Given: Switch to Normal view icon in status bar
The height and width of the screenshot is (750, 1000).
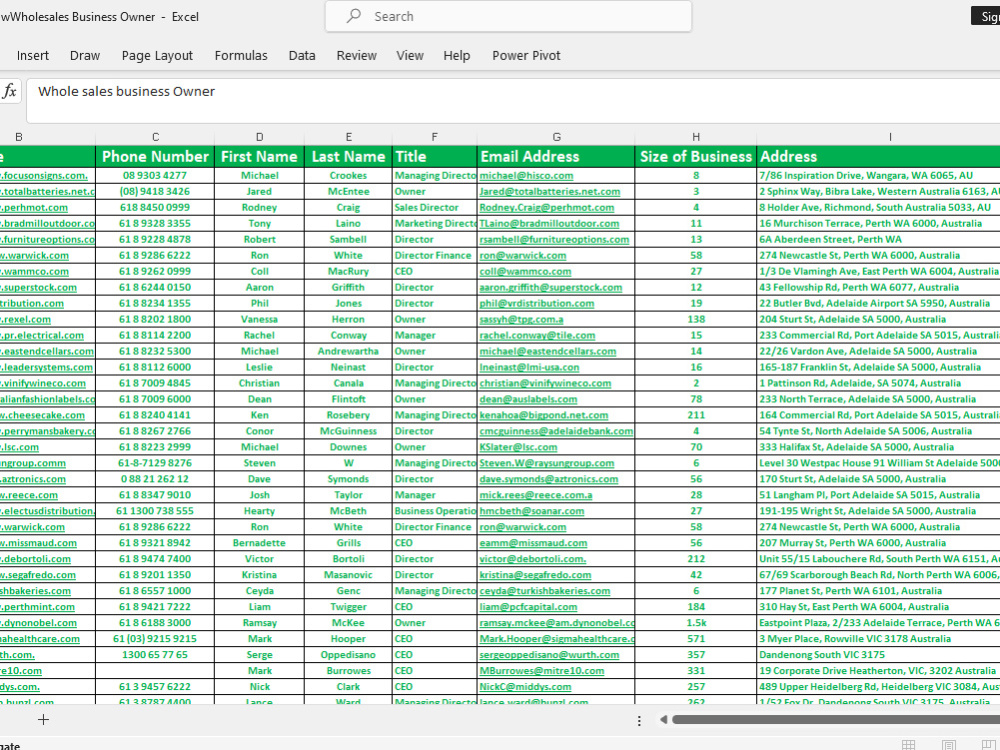Looking at the screenshot, I should pos(908,745).
